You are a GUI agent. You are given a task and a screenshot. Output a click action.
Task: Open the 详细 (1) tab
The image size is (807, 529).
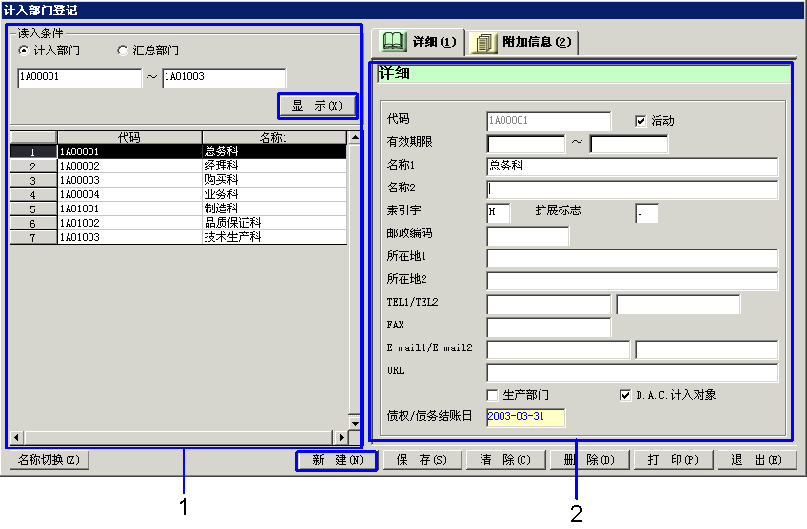pyautogui.click(x=419, y=42)
